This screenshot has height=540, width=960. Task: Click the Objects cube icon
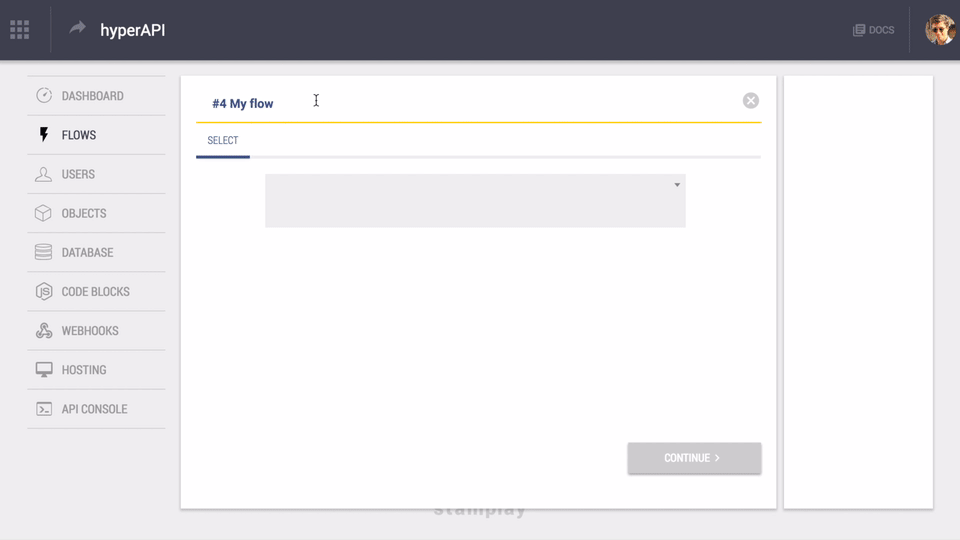click(x=43, y=213)
